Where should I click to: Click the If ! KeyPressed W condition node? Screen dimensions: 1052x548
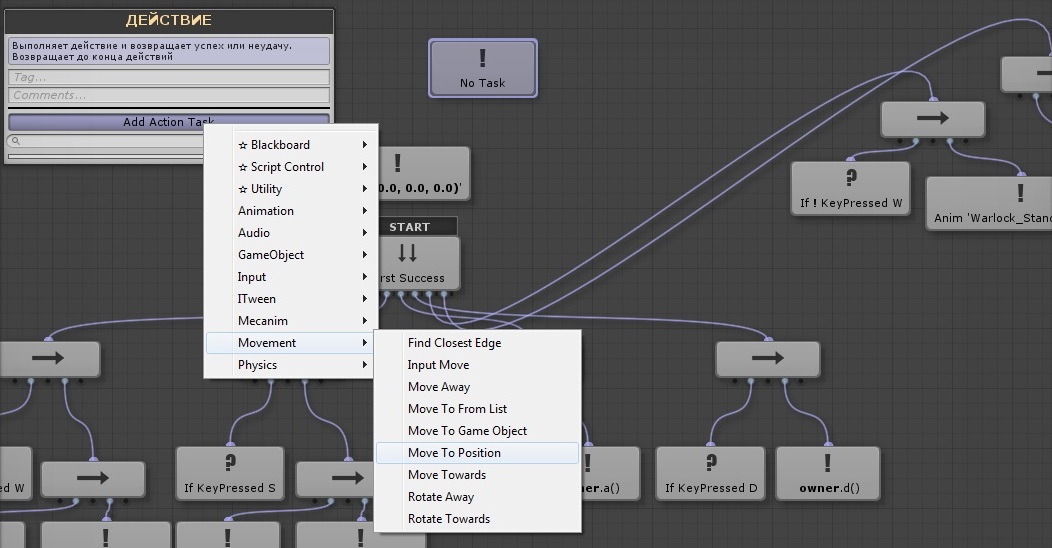click(x=851, y=188)
